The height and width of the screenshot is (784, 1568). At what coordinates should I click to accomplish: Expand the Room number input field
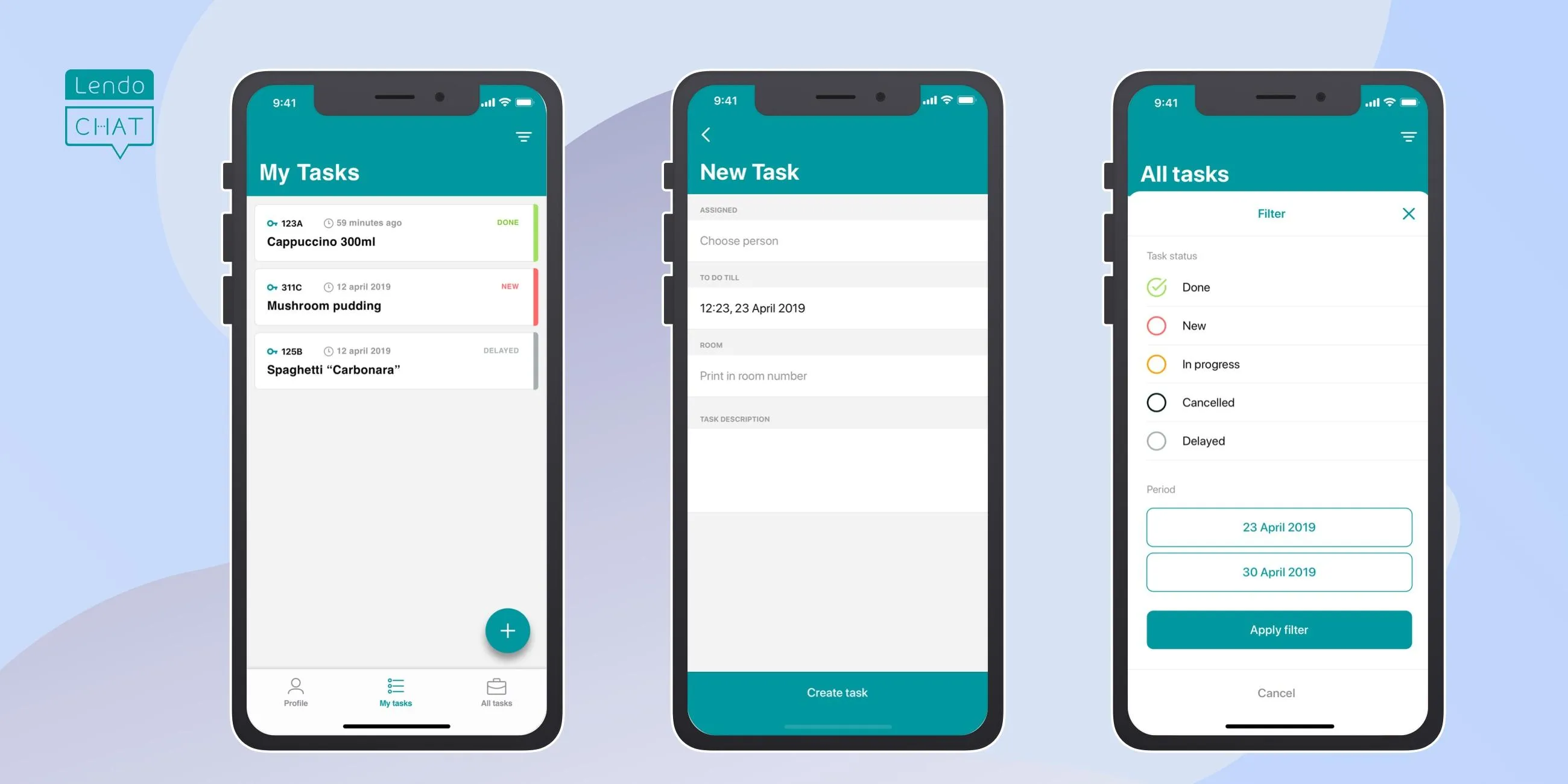838,375
